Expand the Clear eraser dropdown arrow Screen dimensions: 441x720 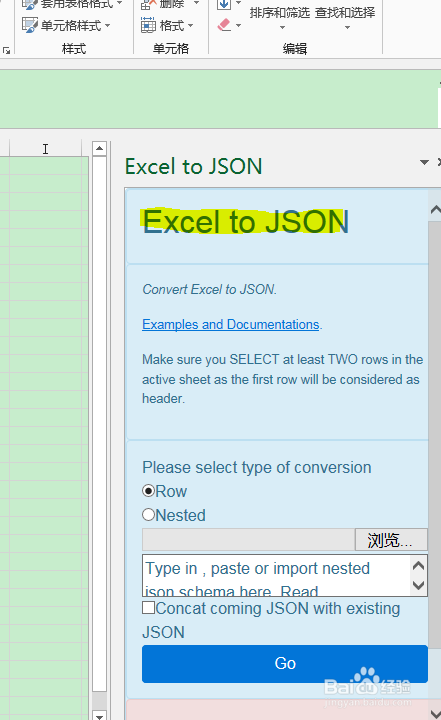point(238,25)
